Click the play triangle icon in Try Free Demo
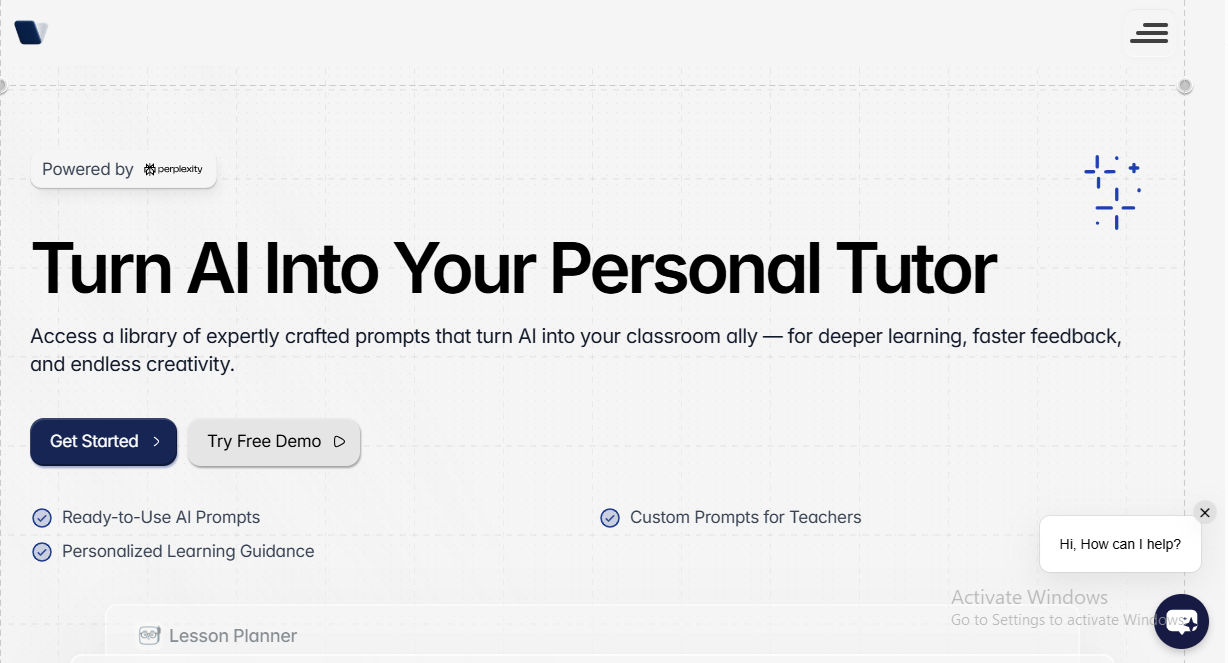1228x663 pixels. click(339, 442)
